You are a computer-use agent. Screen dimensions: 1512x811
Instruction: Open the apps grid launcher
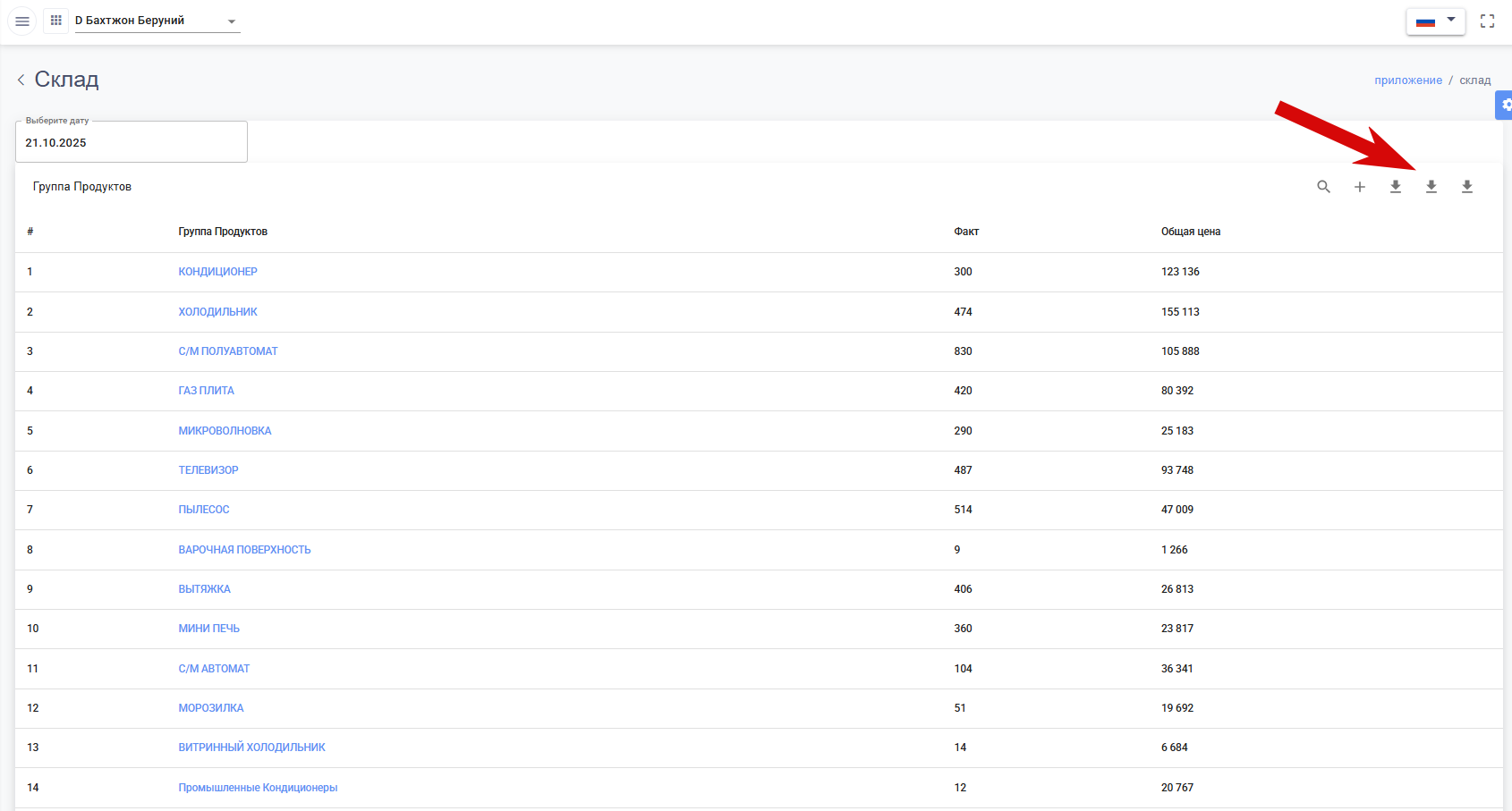[55, 21]
